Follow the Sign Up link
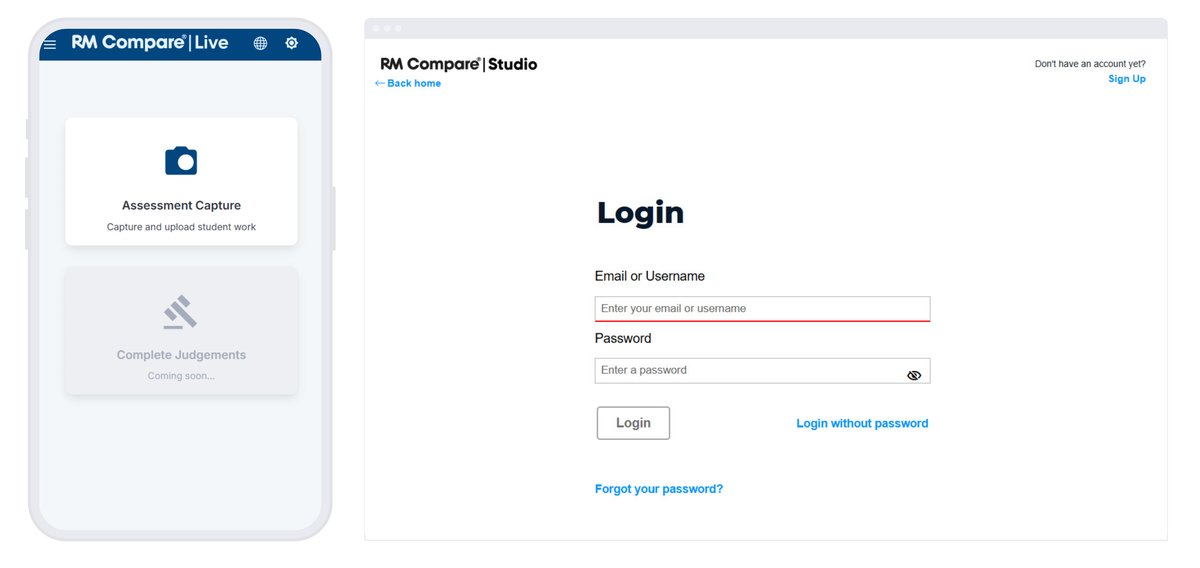The image size is (1200, 568). click(1126, 79)
